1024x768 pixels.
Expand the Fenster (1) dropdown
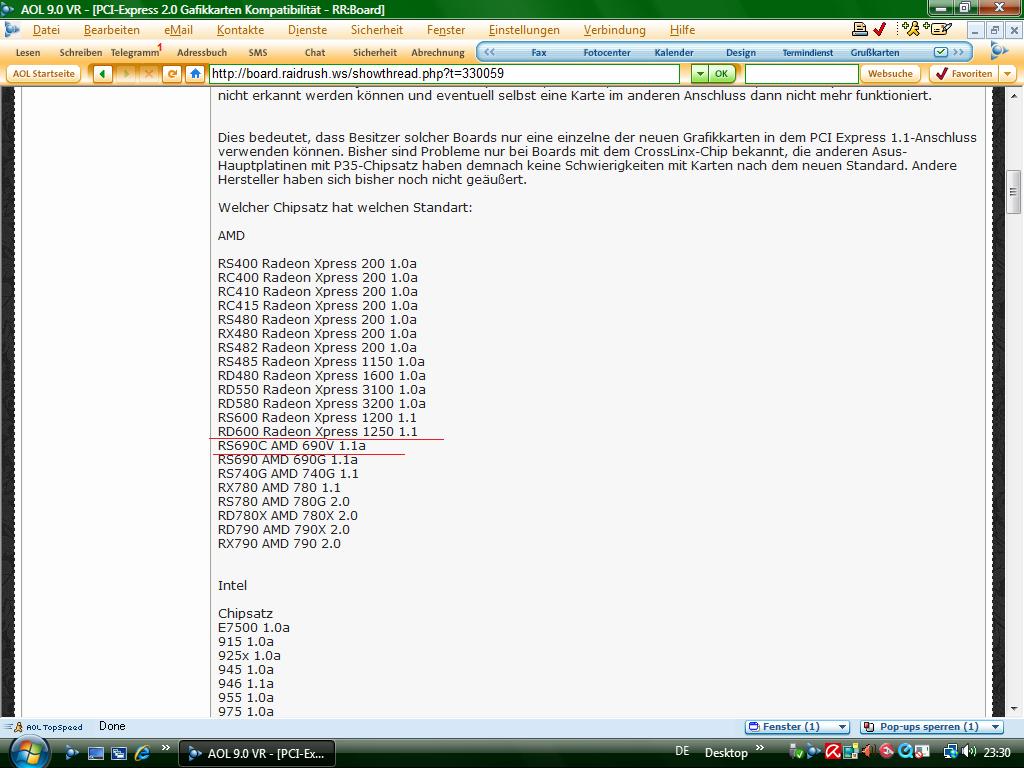coord(842,727)
